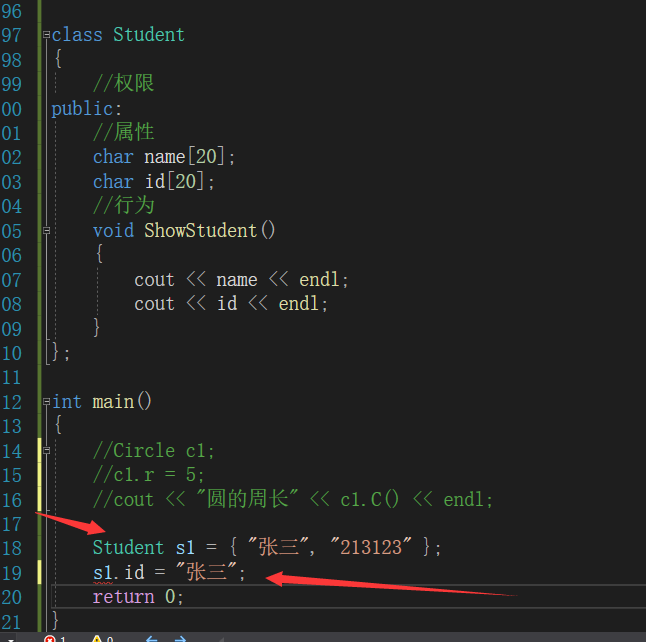Screen dimensions: 646x642
Task: Place cursor on the return 0 statement
Action: tap(138, 597)
